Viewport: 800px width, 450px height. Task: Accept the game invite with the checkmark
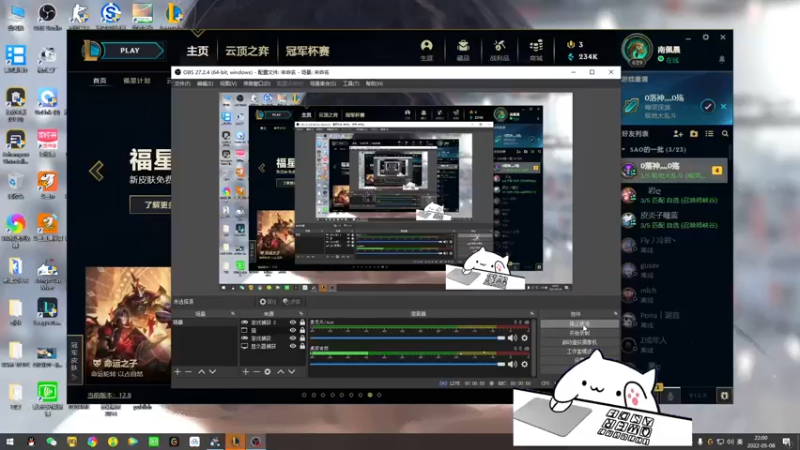click(x=707, y=106)
